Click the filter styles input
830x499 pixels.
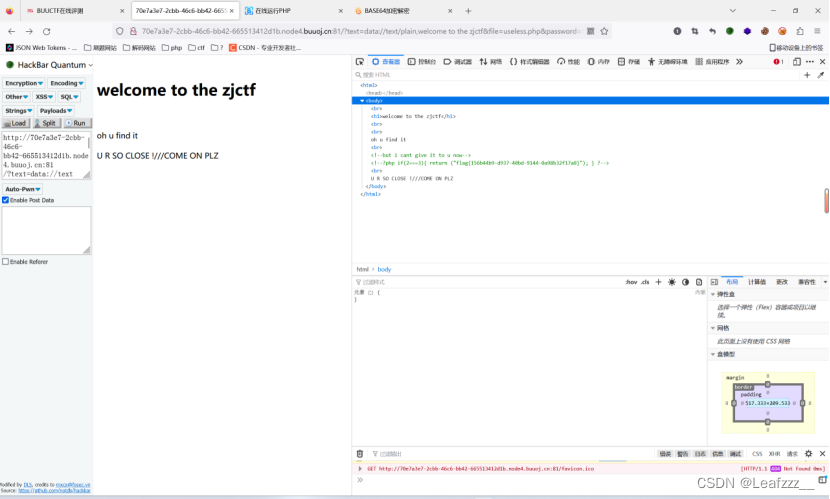click(487, 282)
